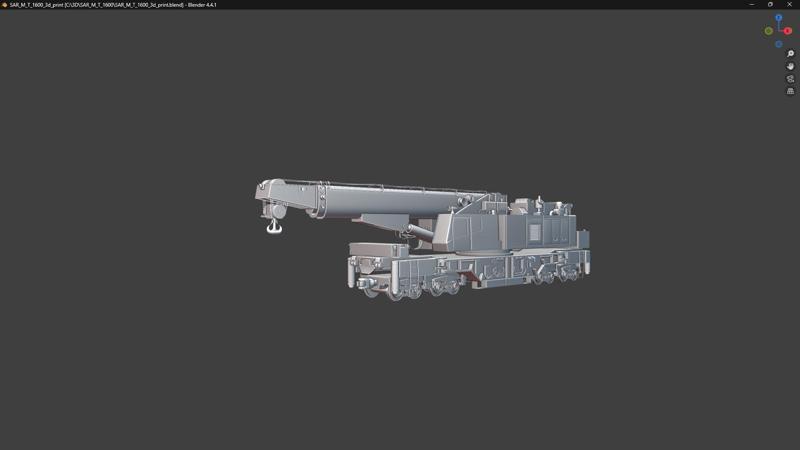The image size is (800, 450).
Task: Click the blue Z axis at the gizmo's top
Action: (x=779, y=18)
